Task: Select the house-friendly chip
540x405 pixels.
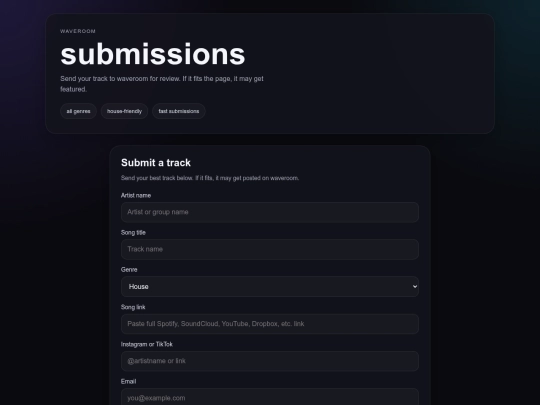Action: 124,111
